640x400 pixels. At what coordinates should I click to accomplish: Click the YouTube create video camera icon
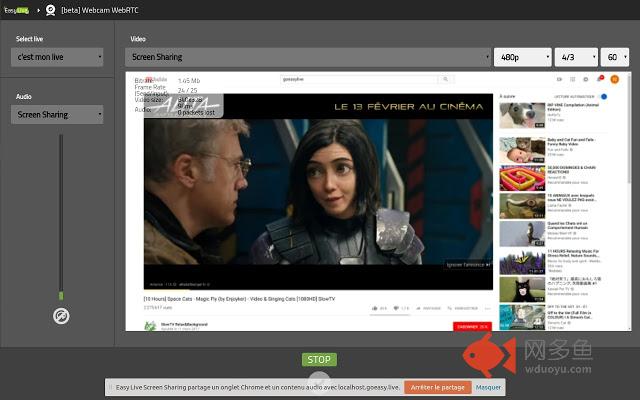click(x=560, y=79)
